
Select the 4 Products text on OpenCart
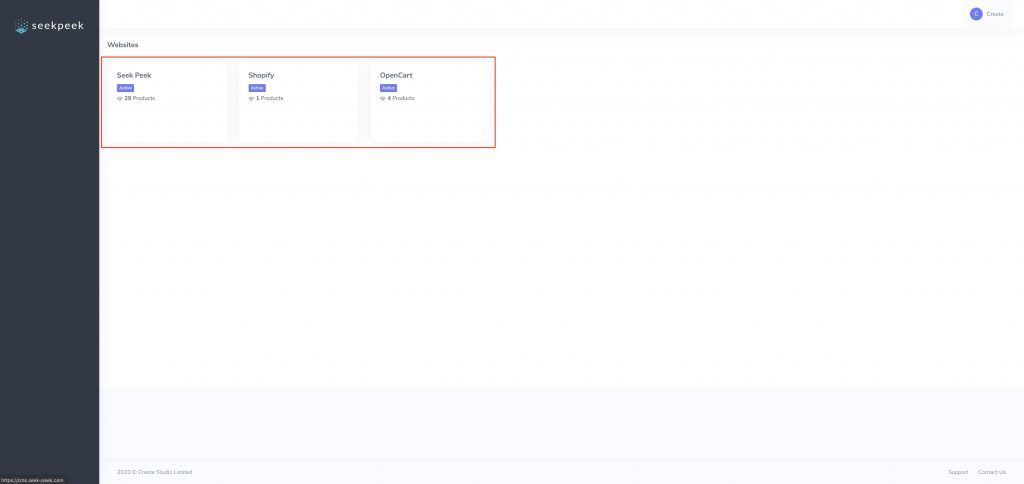(401, 98)
